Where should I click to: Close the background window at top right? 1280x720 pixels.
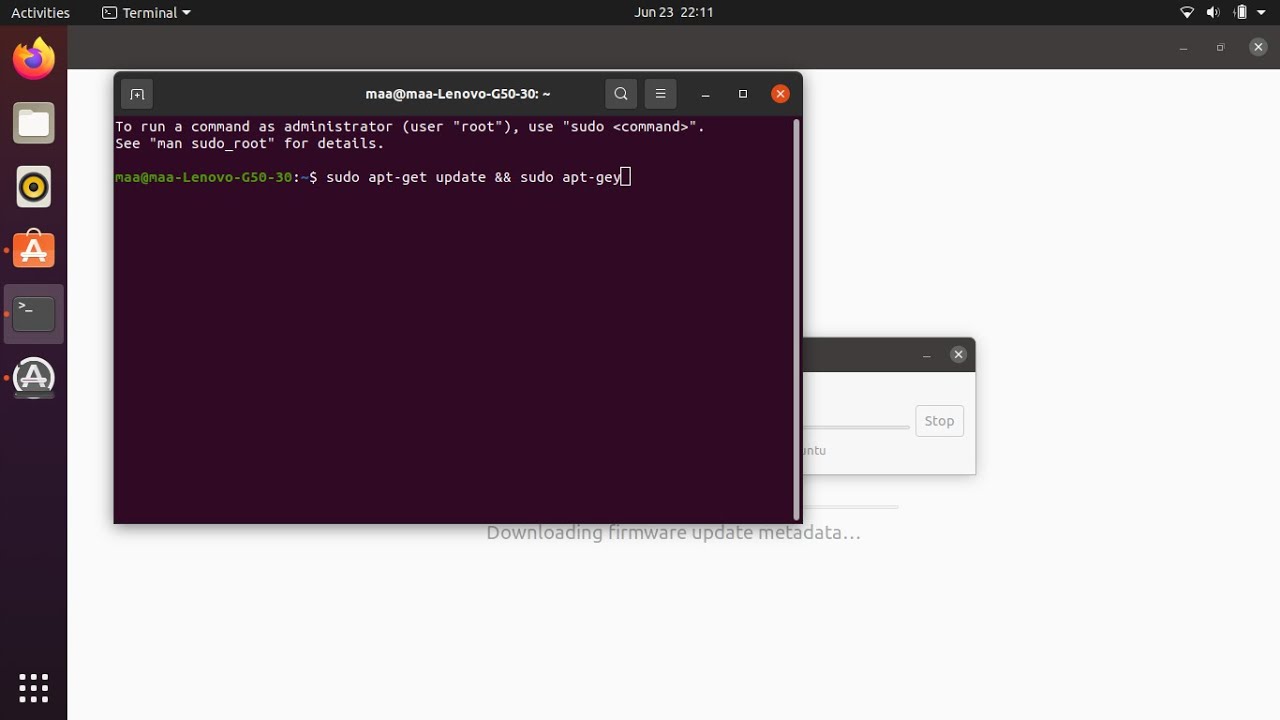(x=1259, y=47)
